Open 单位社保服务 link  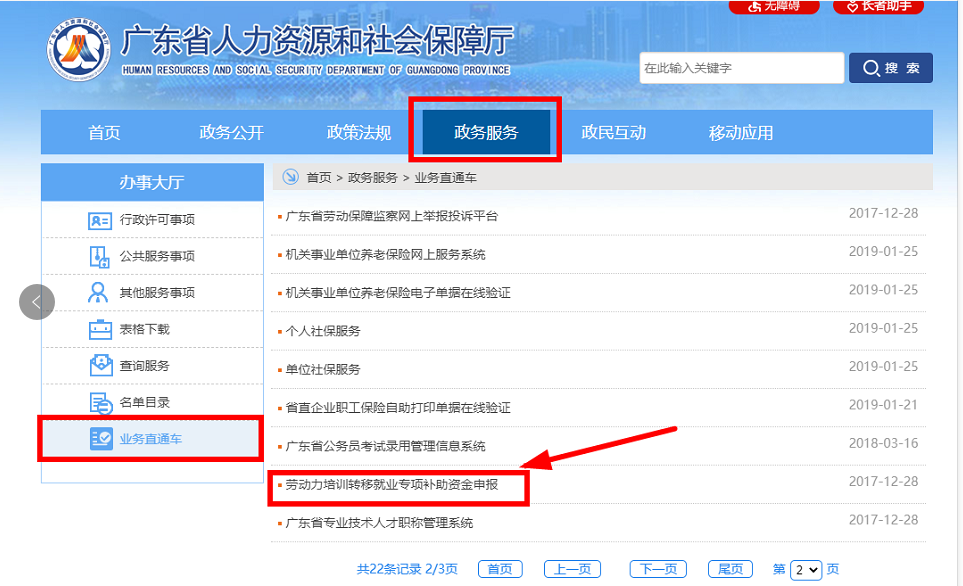tap(323, 369)
